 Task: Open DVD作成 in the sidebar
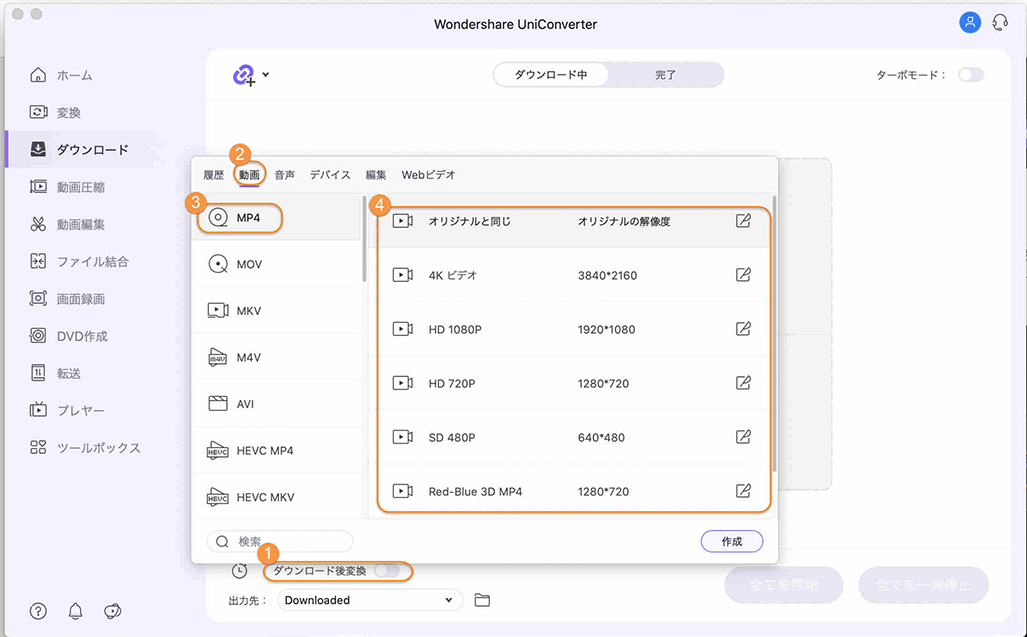pos(68,337)
